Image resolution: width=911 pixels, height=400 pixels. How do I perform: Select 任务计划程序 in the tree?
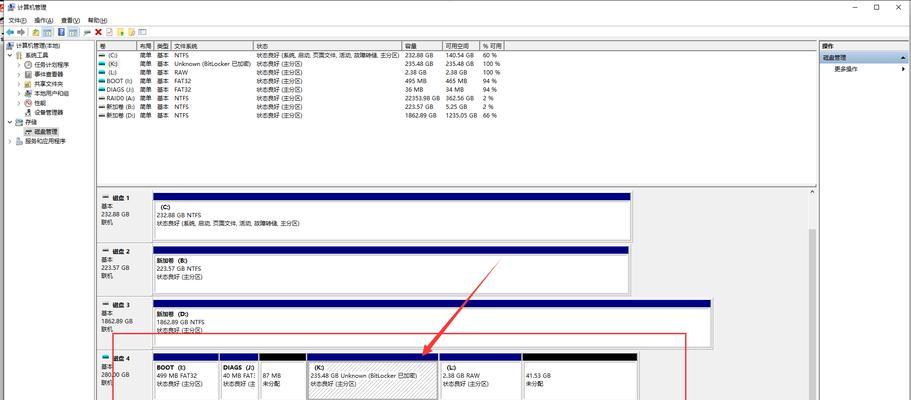pos(51,65)
